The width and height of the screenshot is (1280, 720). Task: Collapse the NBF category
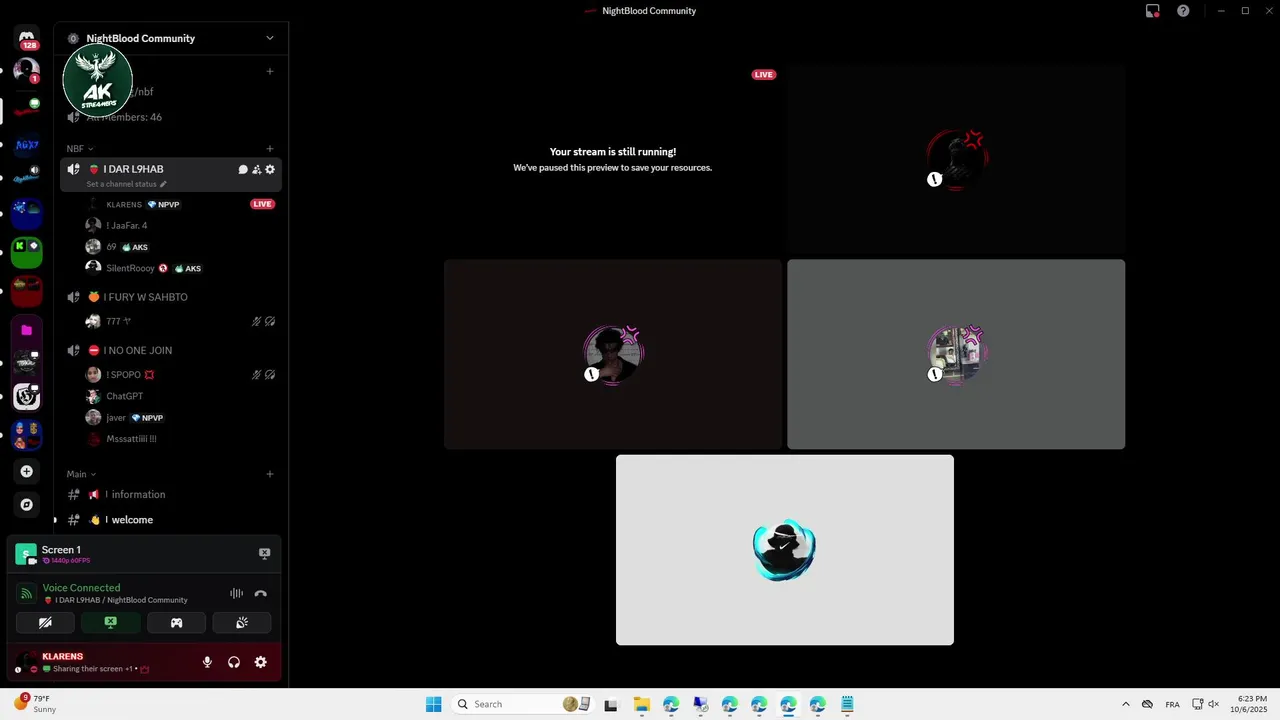pyautogui.click(x=80, y=149)
